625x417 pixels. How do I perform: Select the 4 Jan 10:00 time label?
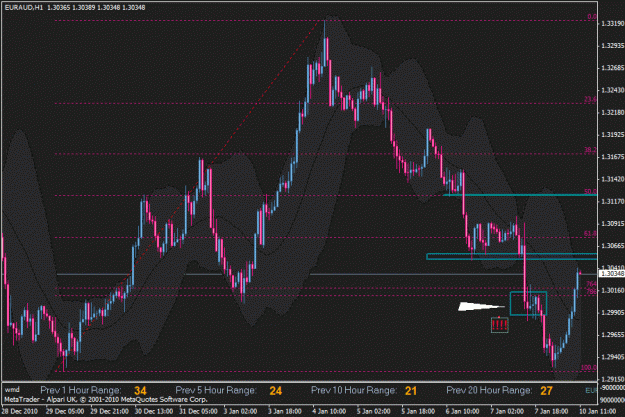[329, 411]
